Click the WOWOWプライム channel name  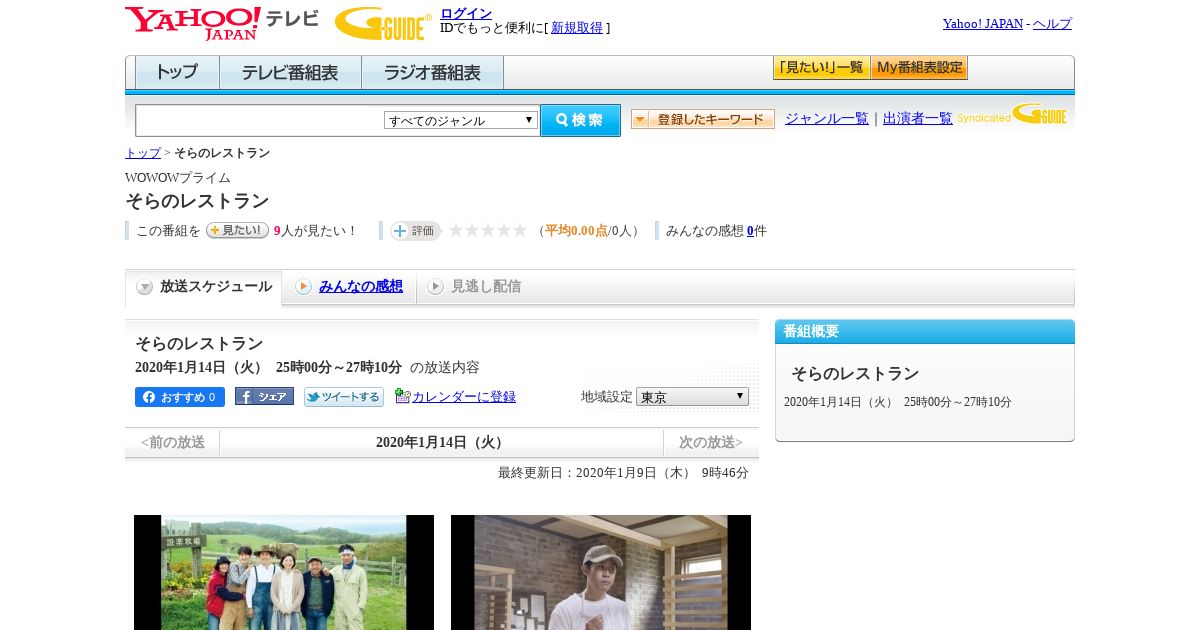[178, 178]
